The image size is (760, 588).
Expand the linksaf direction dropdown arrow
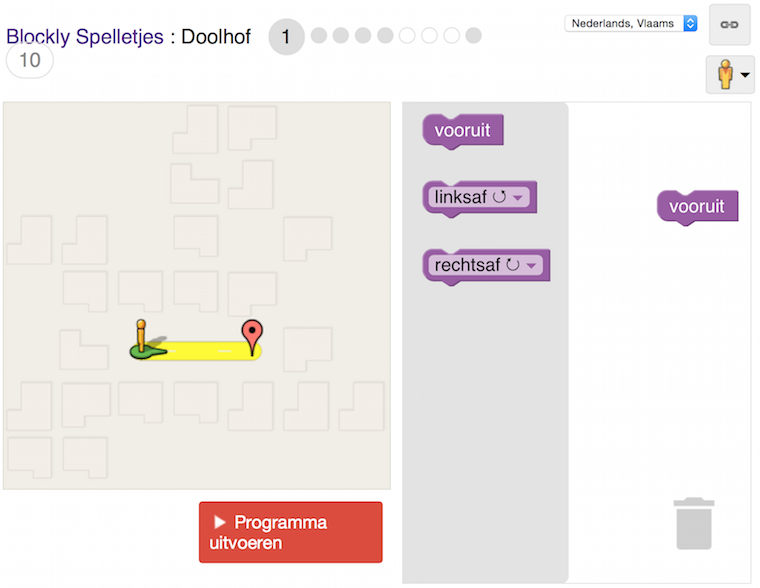518,197
